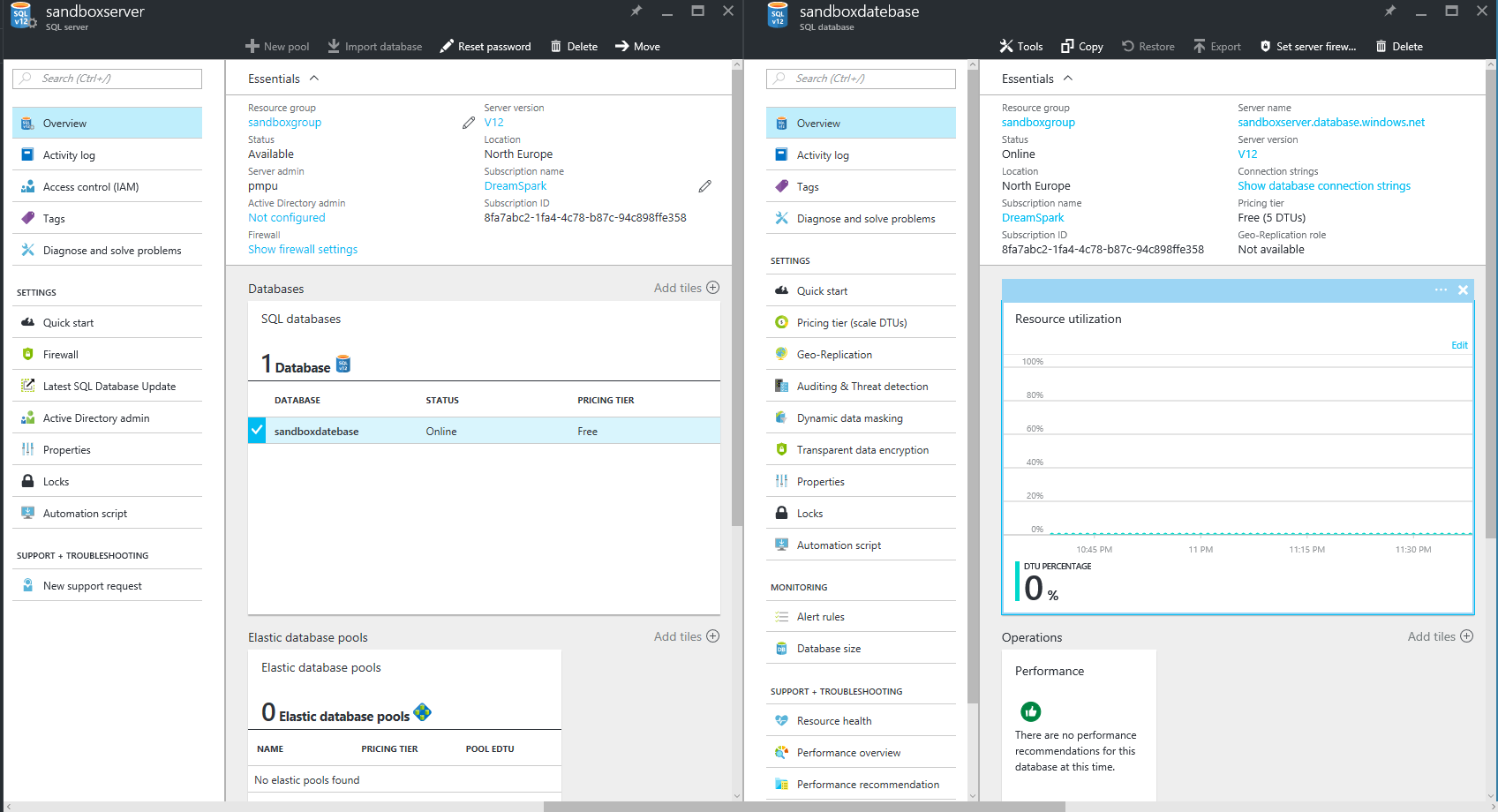Open tile options ellipsis on Resource utilization
1498x812 pixels.
(1441, 289)
